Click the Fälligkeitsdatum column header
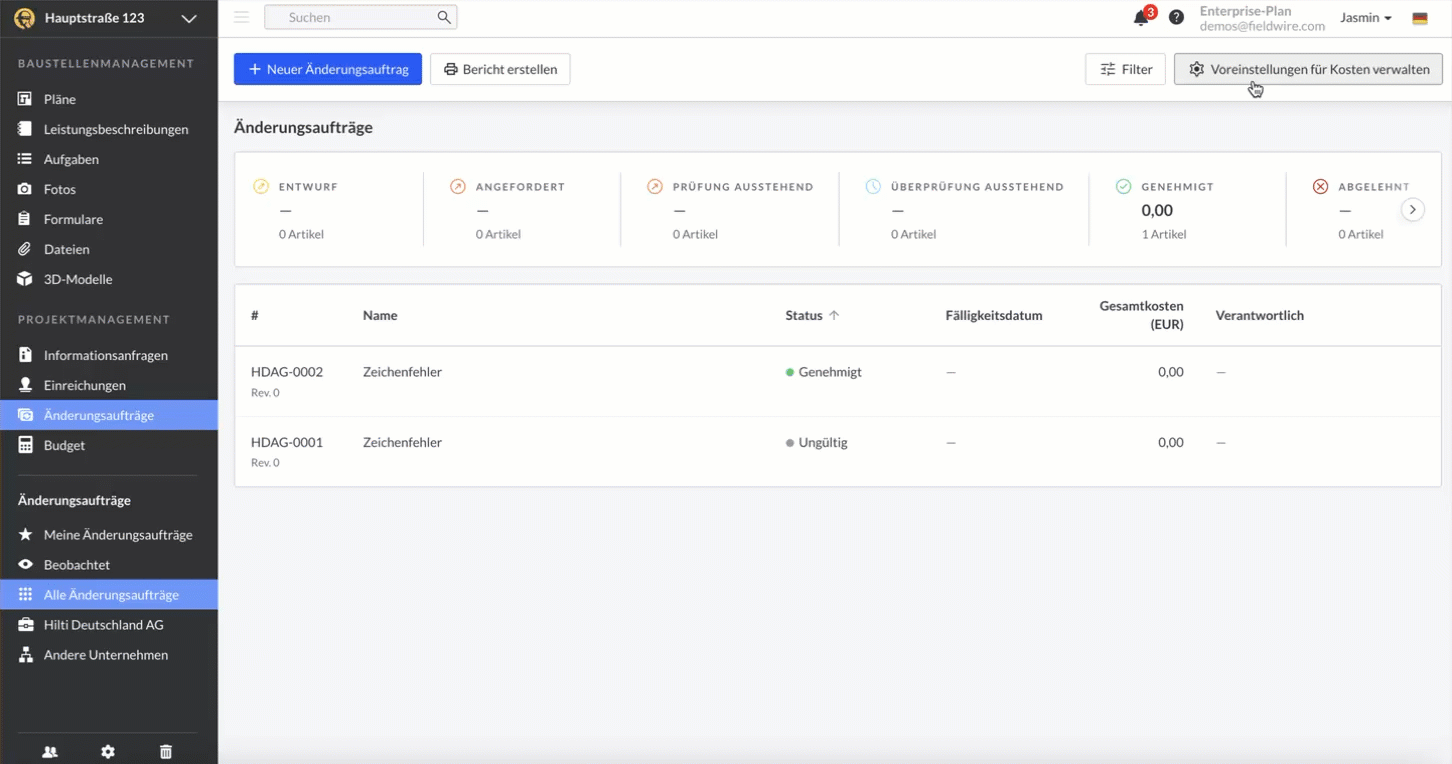This screenshot has width=1452, height=764. 994,315
